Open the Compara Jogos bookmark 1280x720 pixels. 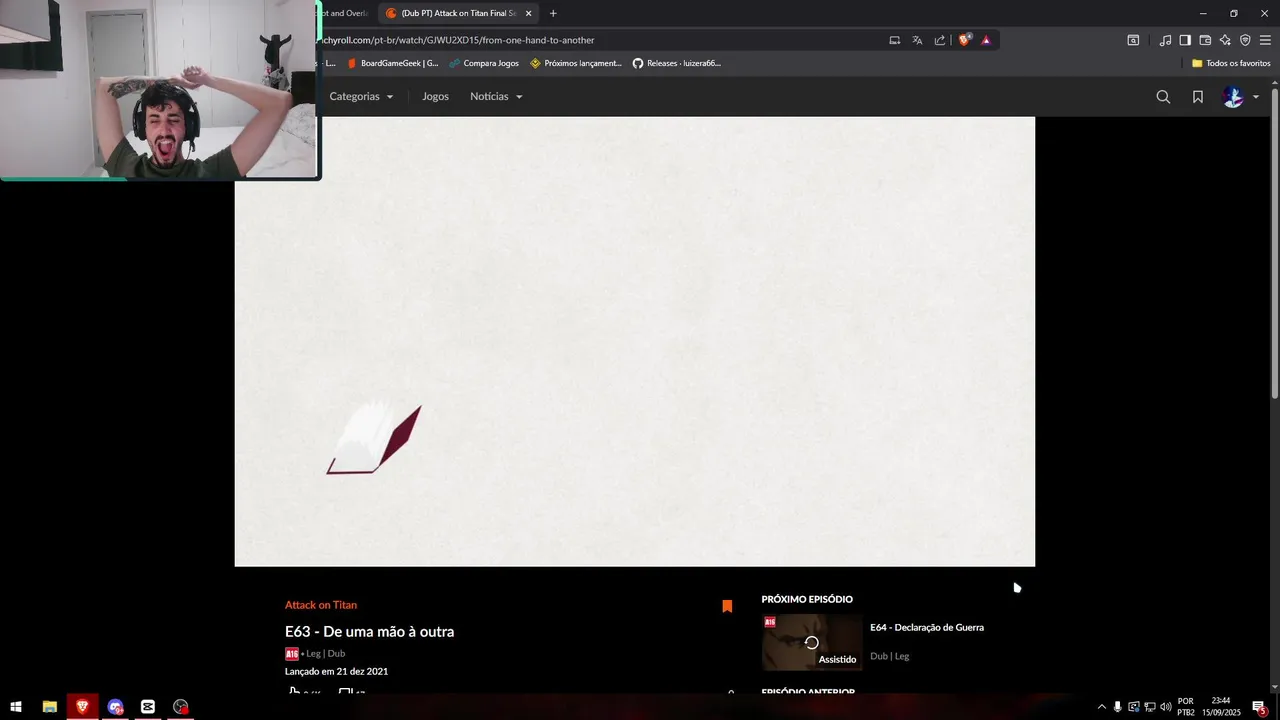pyautogui.click(x=484, y=63)
